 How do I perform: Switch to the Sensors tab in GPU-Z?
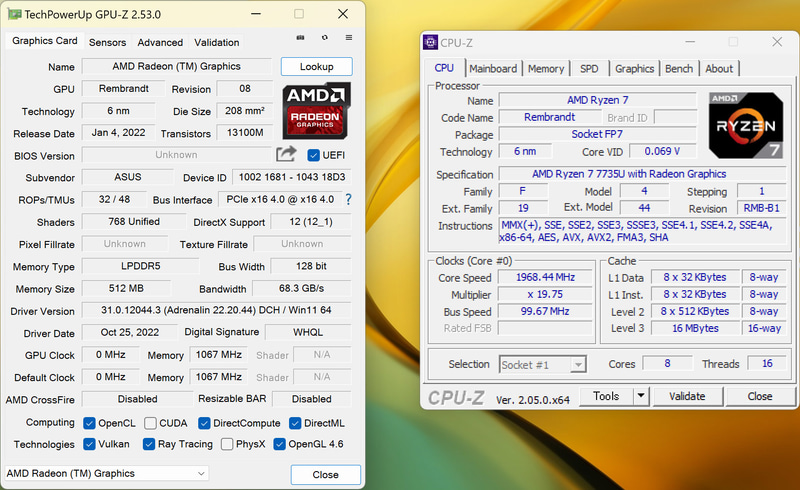pos(107,42)
